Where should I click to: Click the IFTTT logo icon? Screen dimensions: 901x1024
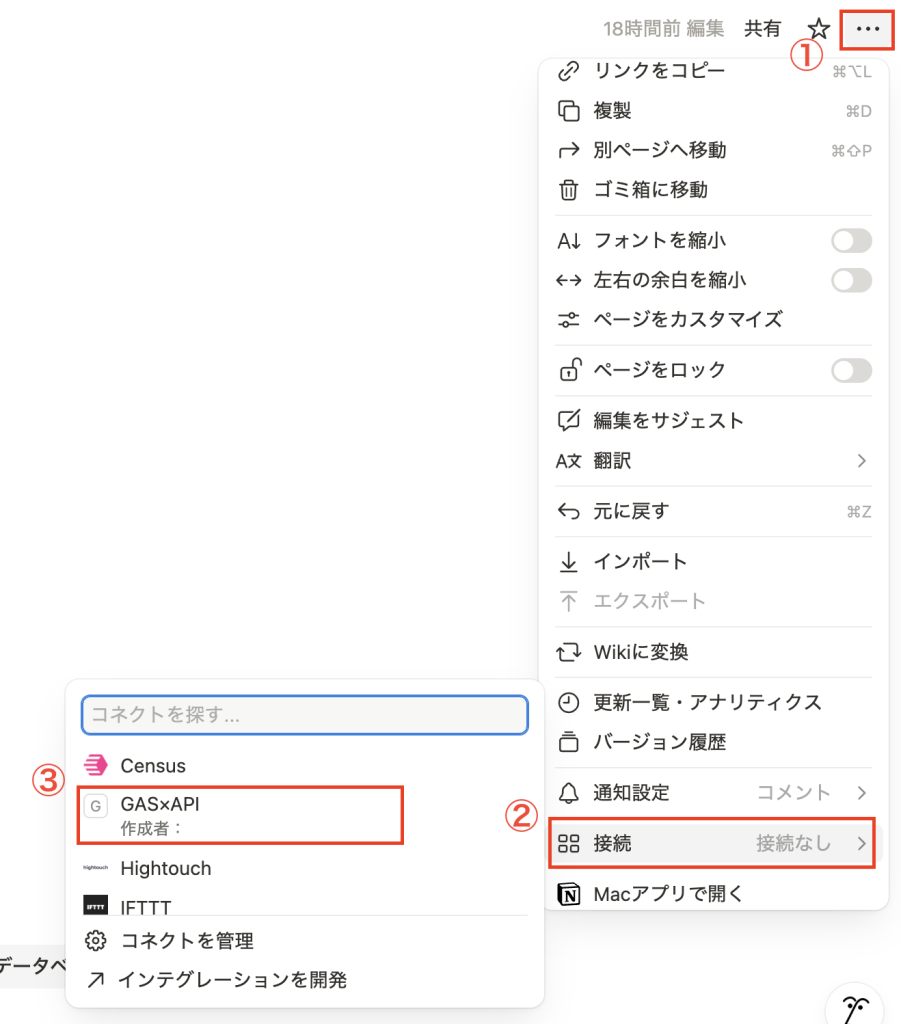pyautogui.click(x=96, y=906)
